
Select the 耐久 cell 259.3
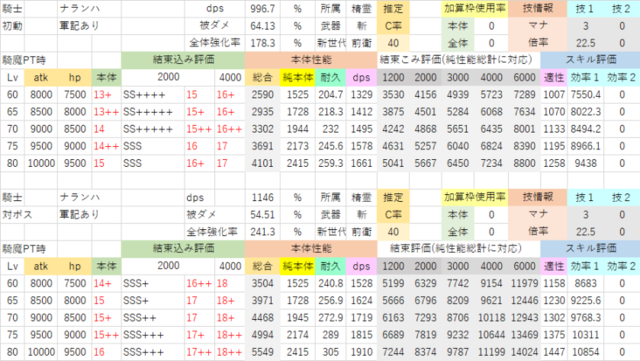tap(331, 163)
